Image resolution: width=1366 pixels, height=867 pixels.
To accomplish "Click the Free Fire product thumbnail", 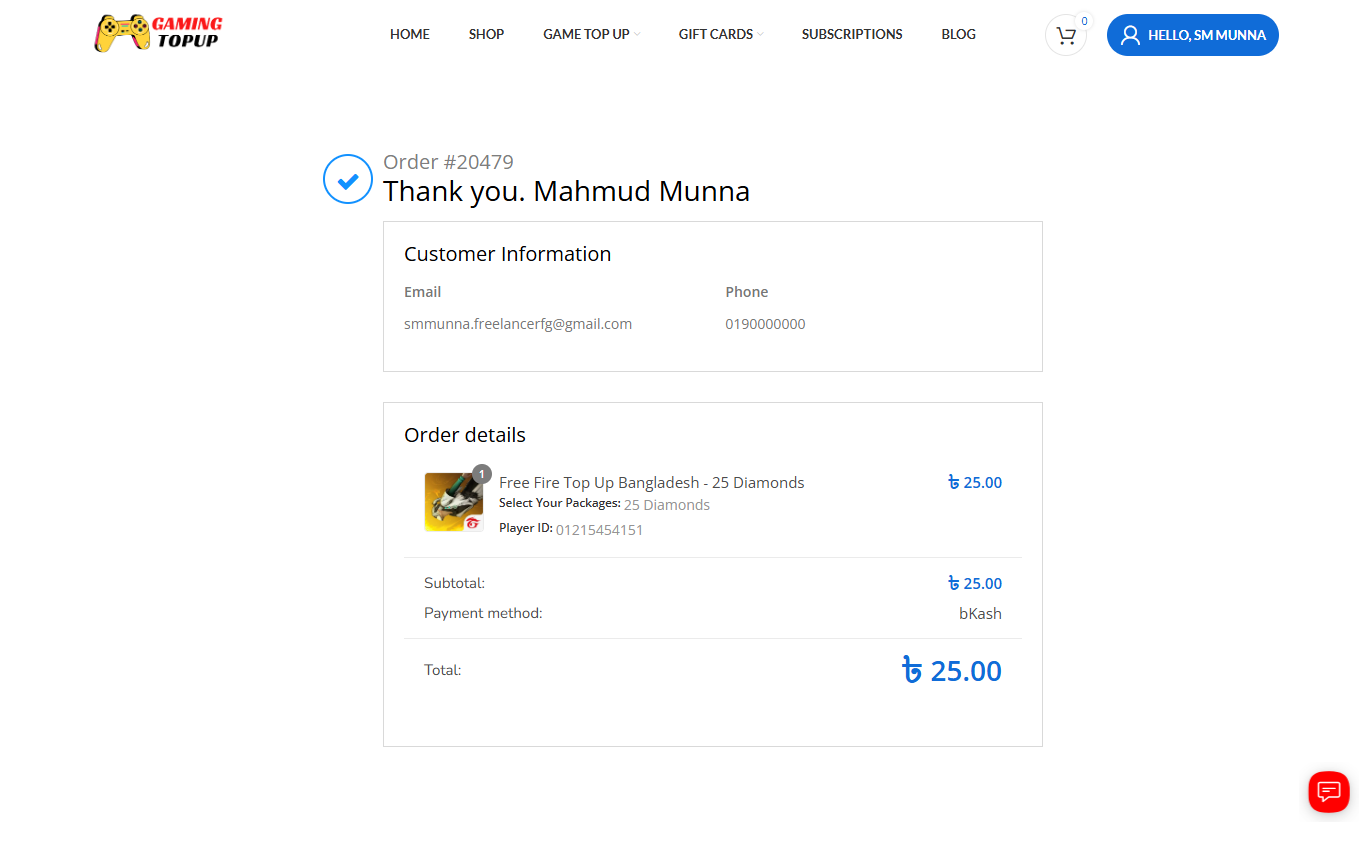I will pyautogui.click(x=454, y=502).
